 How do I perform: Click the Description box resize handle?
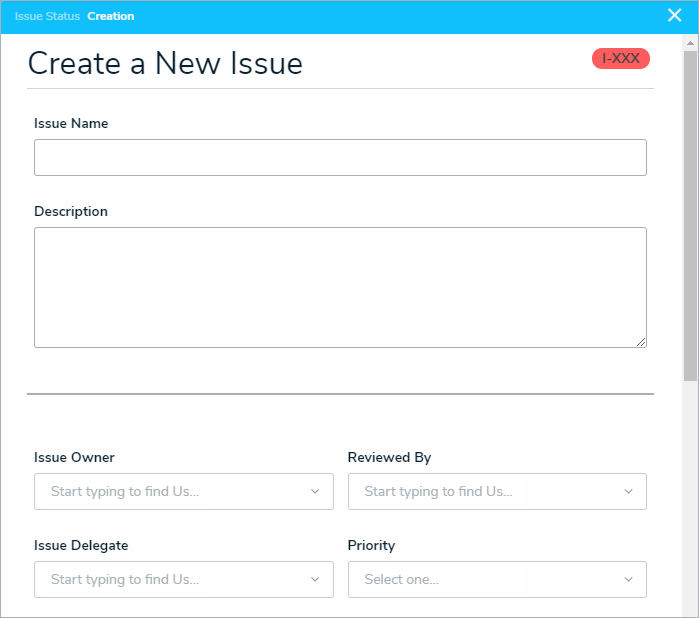(x=641, y=342)
